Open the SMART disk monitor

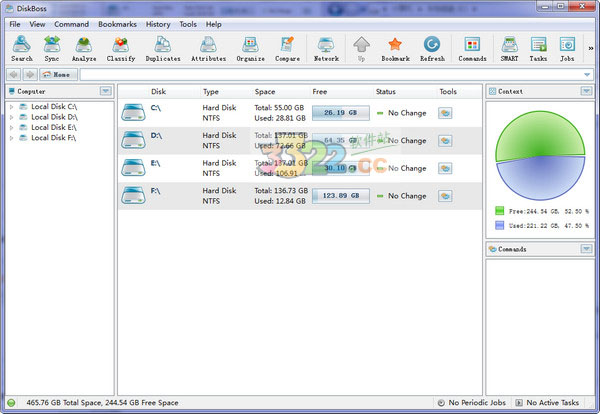(509, 48)
